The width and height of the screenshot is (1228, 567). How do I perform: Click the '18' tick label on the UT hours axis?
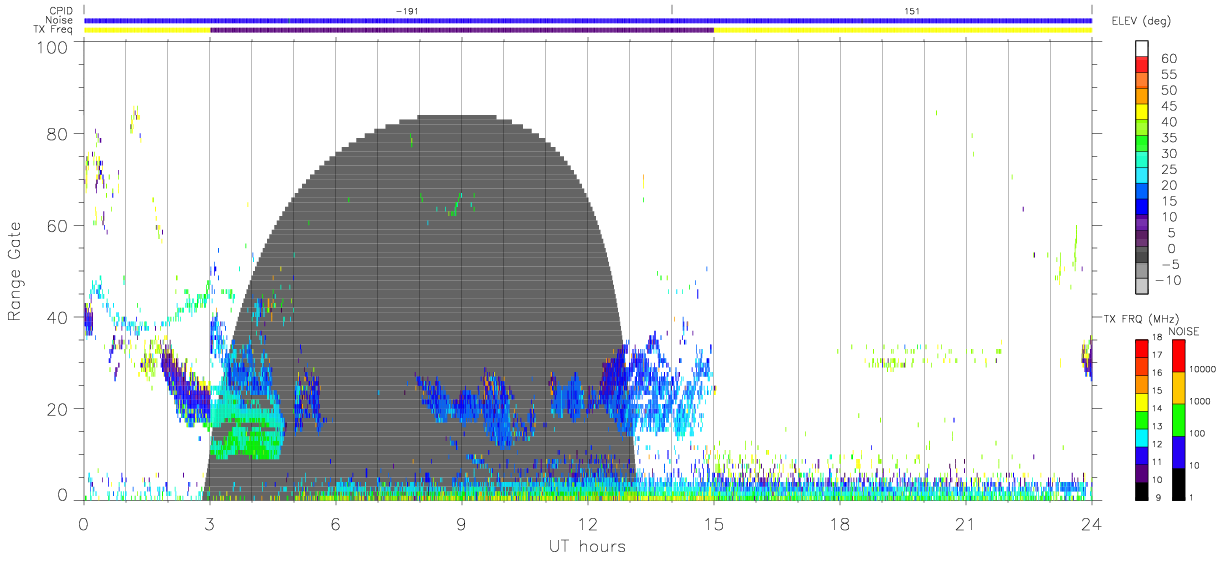coord(839,524)
